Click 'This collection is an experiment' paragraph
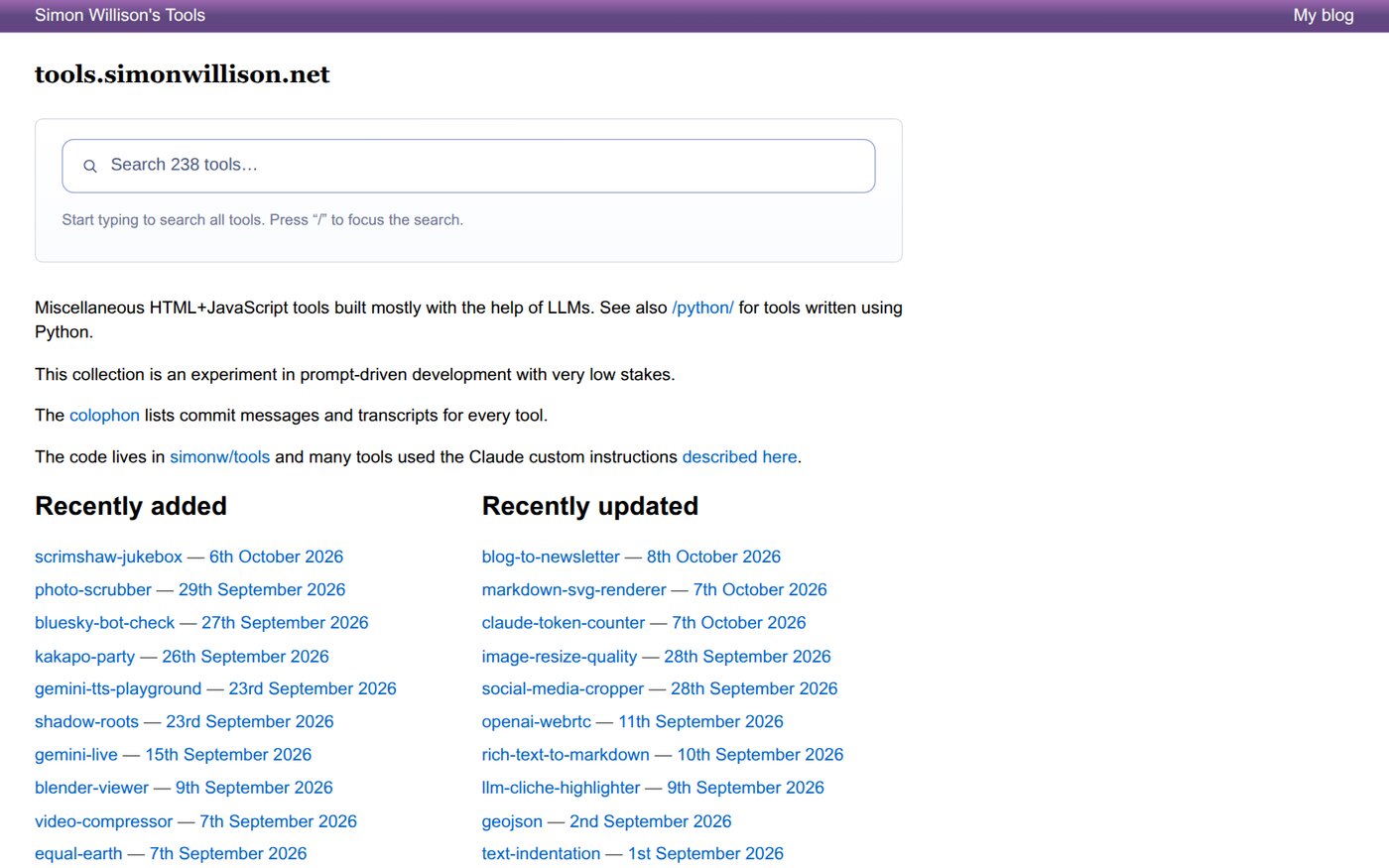1389x868 pixels. (355, 375)
